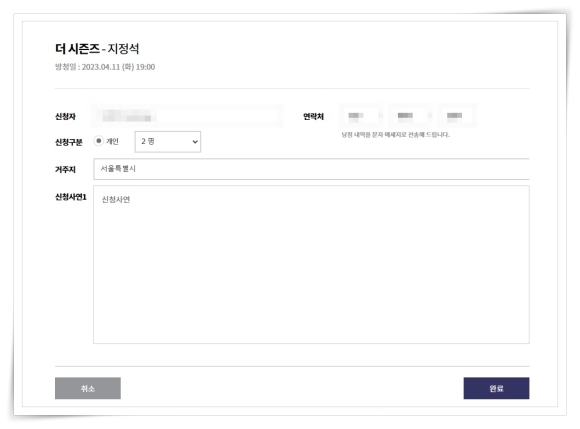Click the 신청사연1 label
The width and height of the screenshot is (580, 429).
[x=71, y=197]
